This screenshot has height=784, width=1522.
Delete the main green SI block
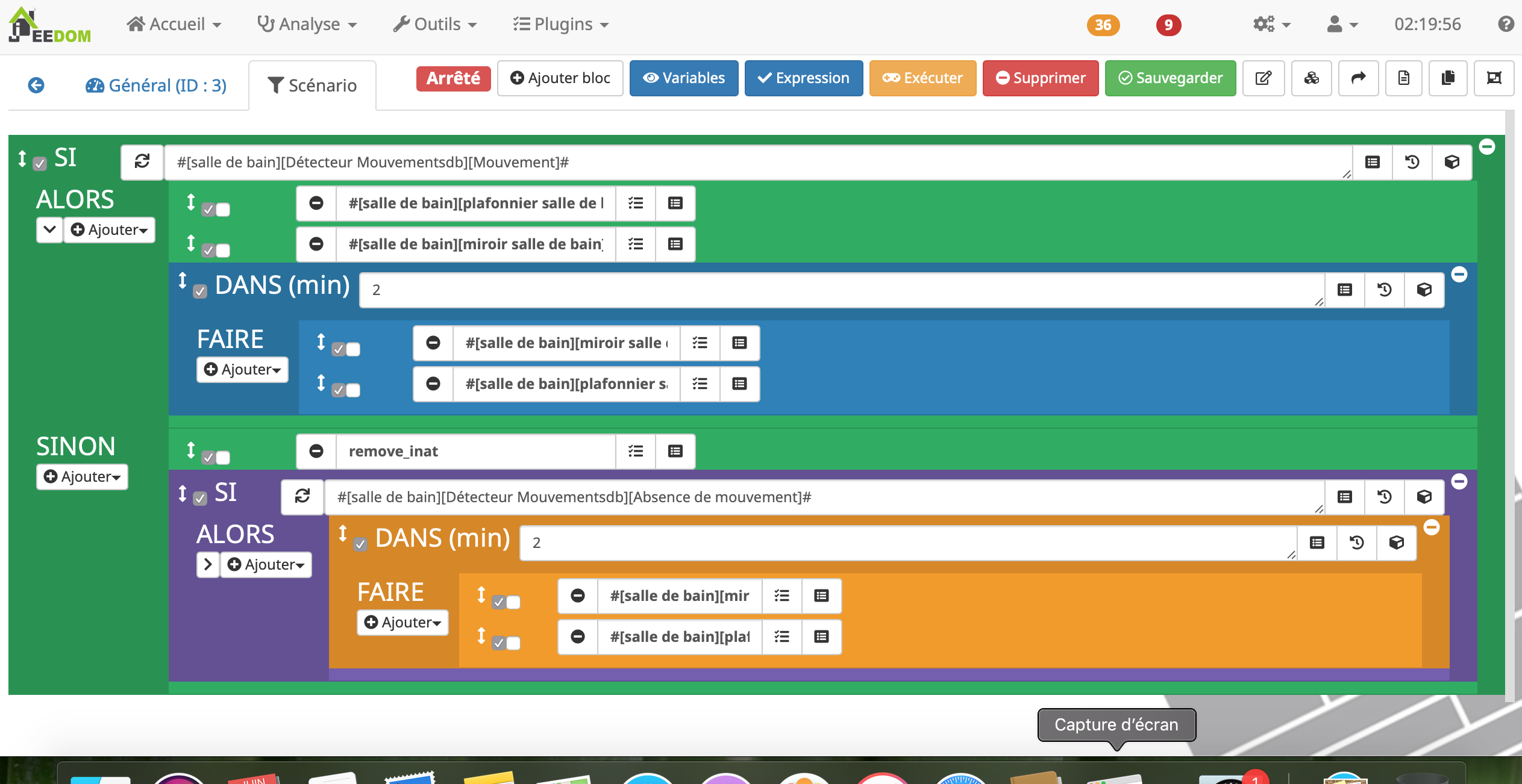tap(1487, 146)
